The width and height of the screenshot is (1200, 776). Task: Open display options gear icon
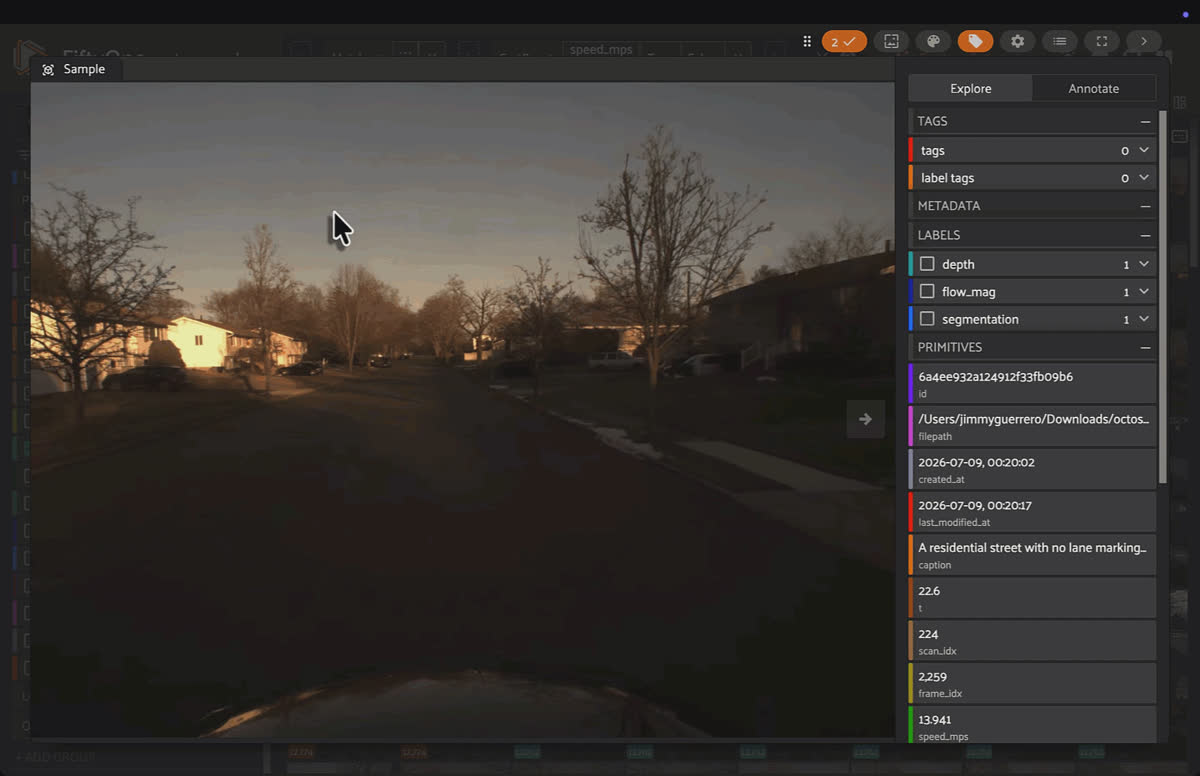[x=1017, y=41]
